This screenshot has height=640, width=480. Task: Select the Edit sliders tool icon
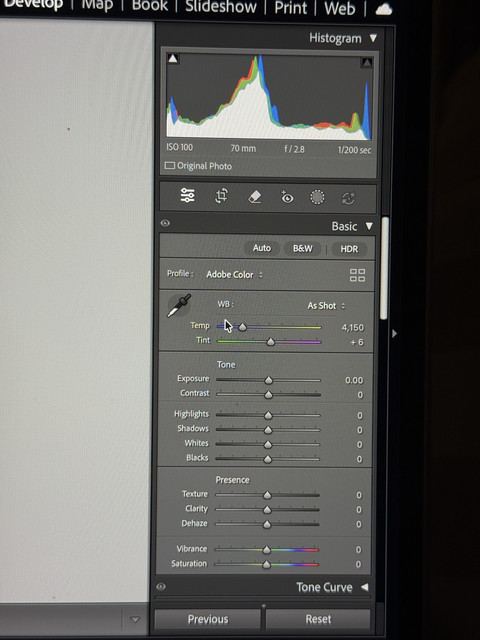pyautogui.click(x=187, y=196)
